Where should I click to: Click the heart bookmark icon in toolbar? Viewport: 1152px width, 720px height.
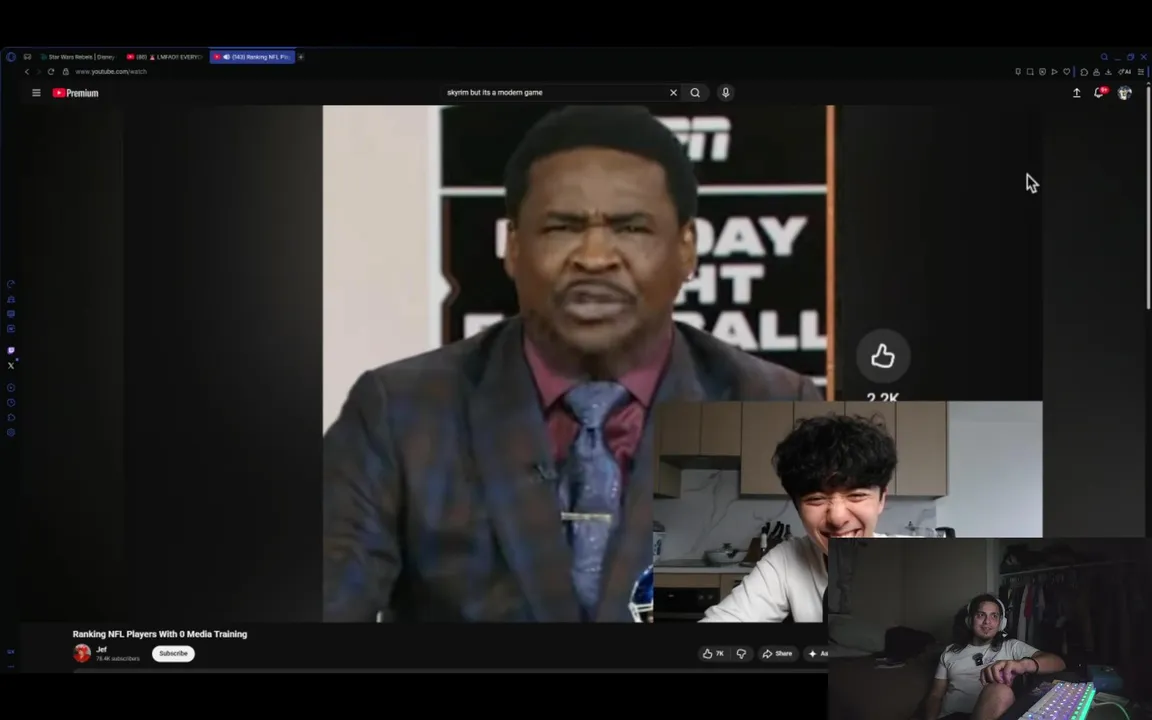click(x=1067, y=71)
